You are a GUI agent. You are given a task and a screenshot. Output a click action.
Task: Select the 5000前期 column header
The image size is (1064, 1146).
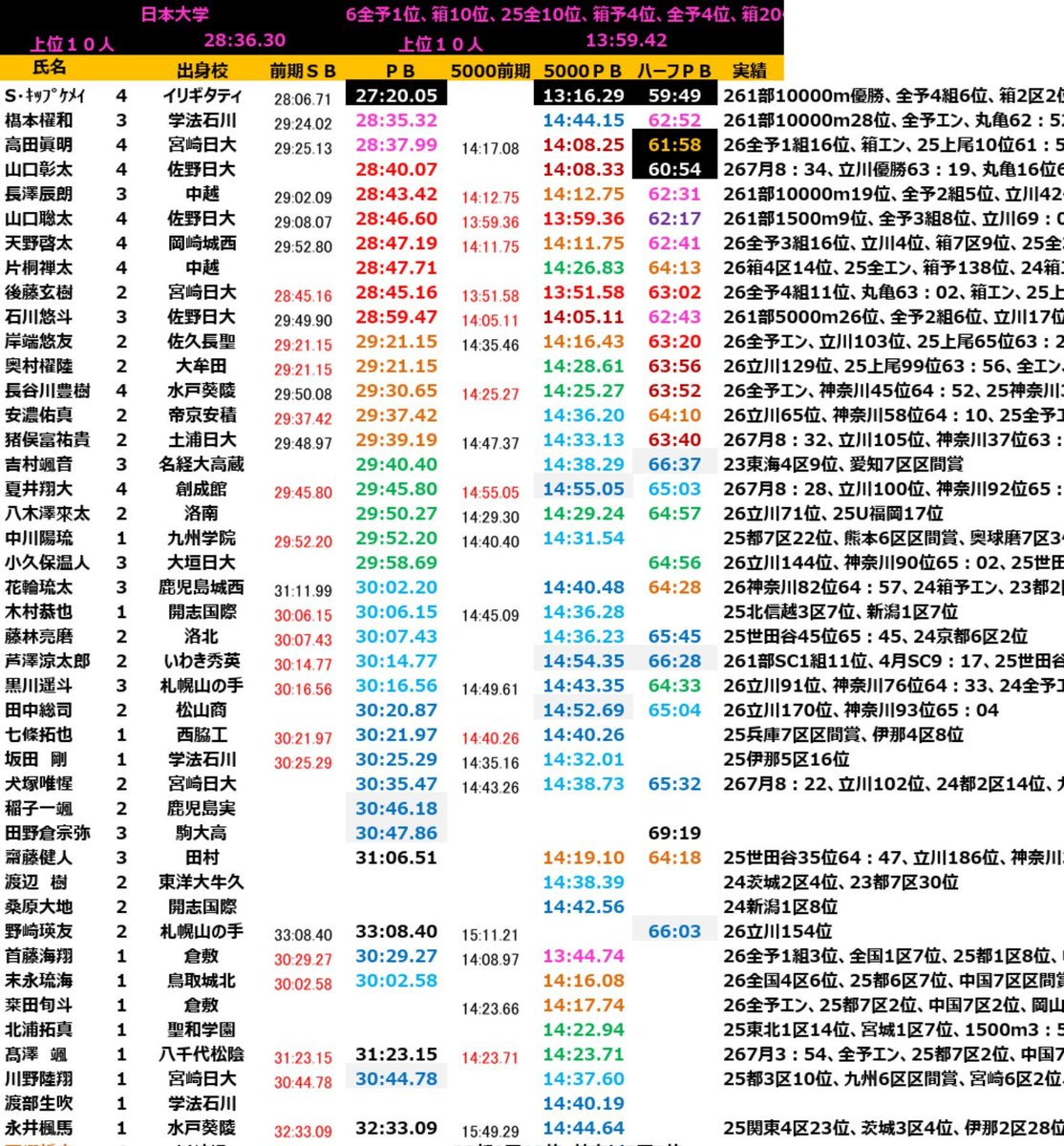490,71
